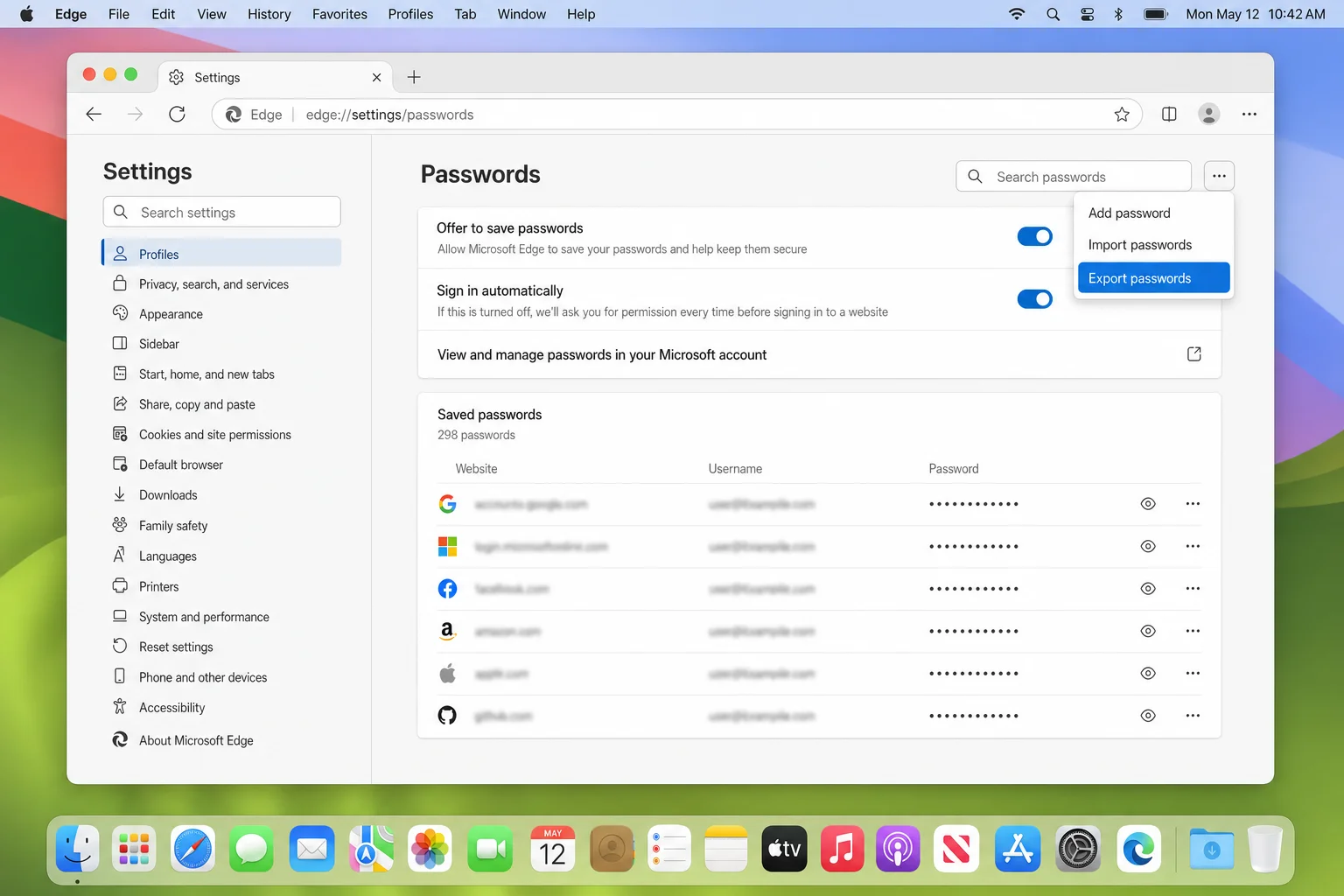Choose Add password from the menu

click(x=1153, y=213)
